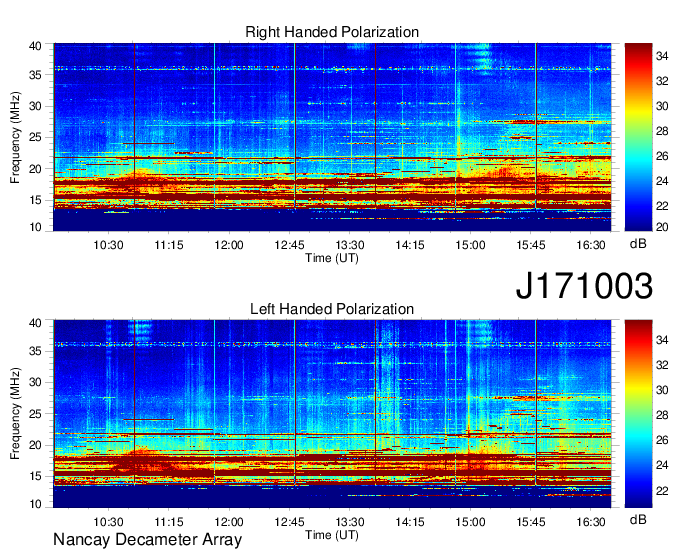Viewport: 680px width, 552px height.
Task: Click "Time (UT)" label under Left Handed plot
Action: point(332,535)
